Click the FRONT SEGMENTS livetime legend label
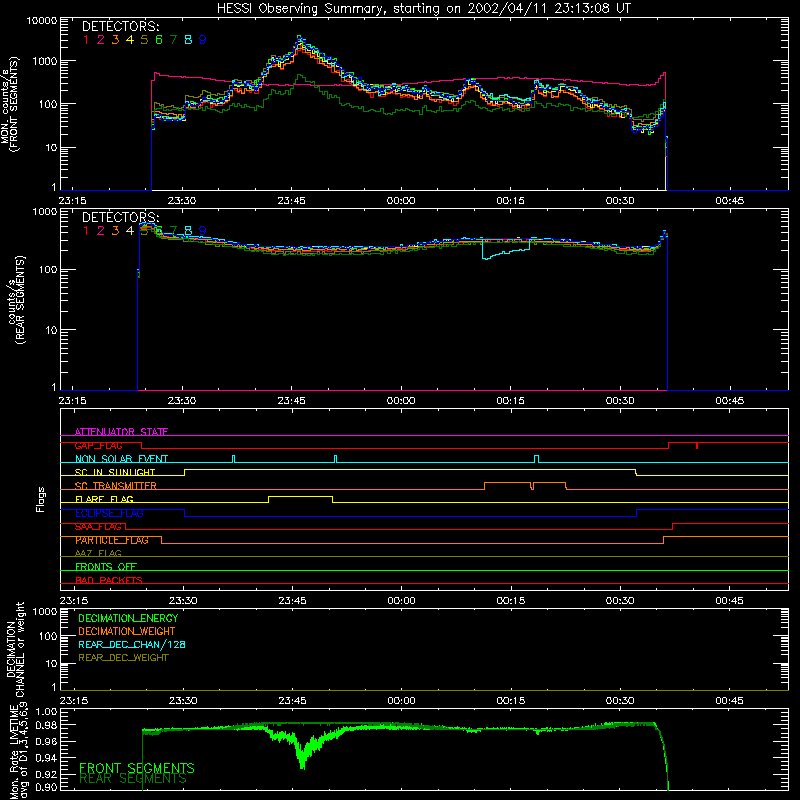Viewport: 800px width, 800px height. [137, 768]
